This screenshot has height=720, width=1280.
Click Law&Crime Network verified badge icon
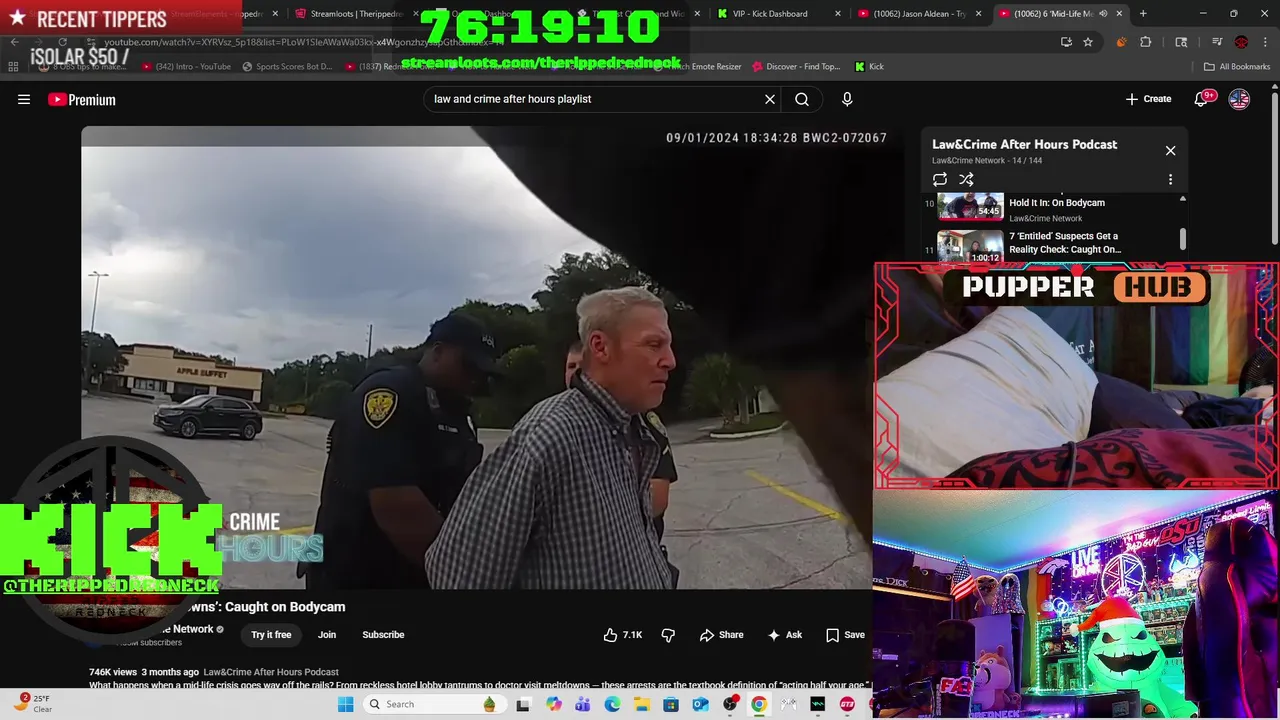[220, 630]
